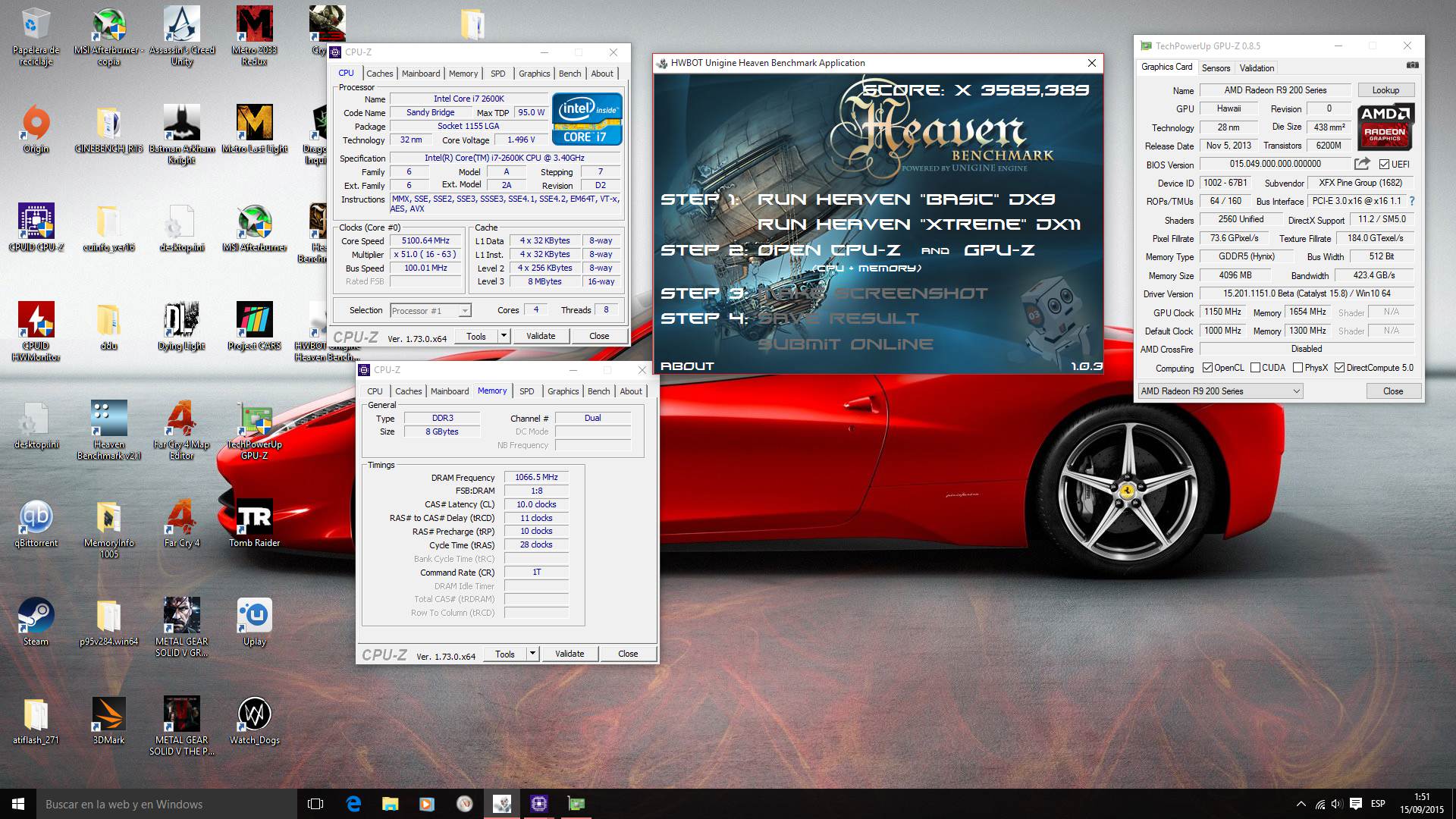Open CPUID CPU-Z desktop shortcut
1456x819 pixels.
[36, 227]
